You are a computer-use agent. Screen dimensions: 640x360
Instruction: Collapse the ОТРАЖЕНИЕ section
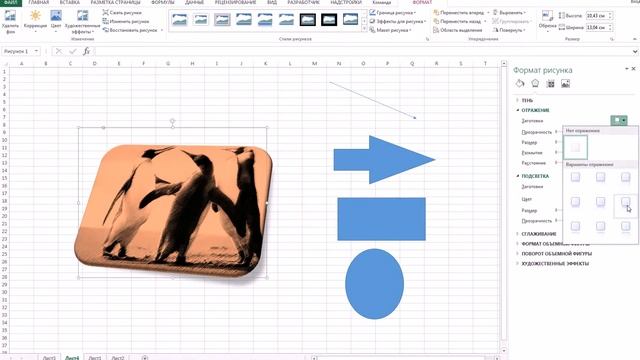pyautogui.click(x=535, y=110)
